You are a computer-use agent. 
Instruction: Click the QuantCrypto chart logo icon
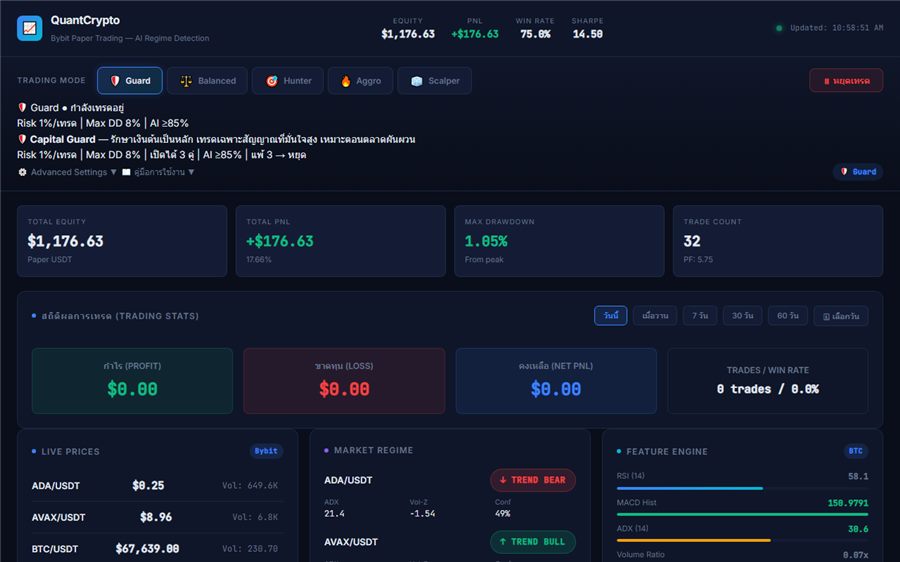point(29,28)
